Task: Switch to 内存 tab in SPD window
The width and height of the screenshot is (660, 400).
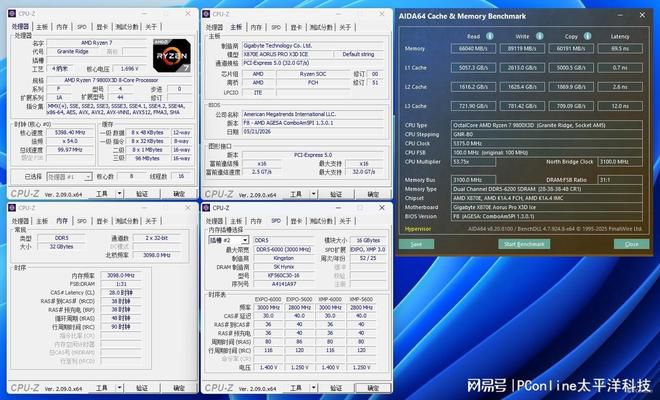Action: [256, 221]
